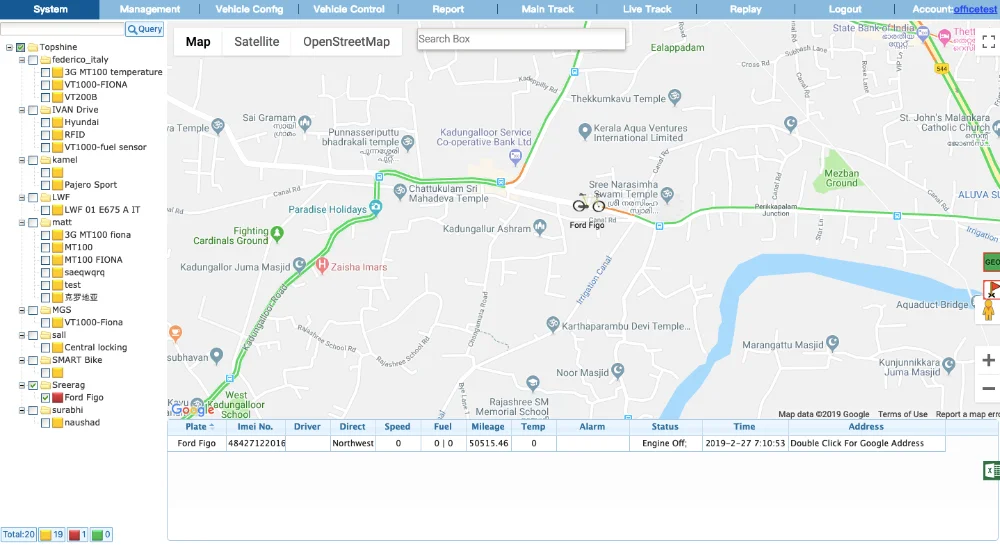1000x545 pixels.
Task: Uncheck the Topshine root checkbox
Action: [20, 47]
